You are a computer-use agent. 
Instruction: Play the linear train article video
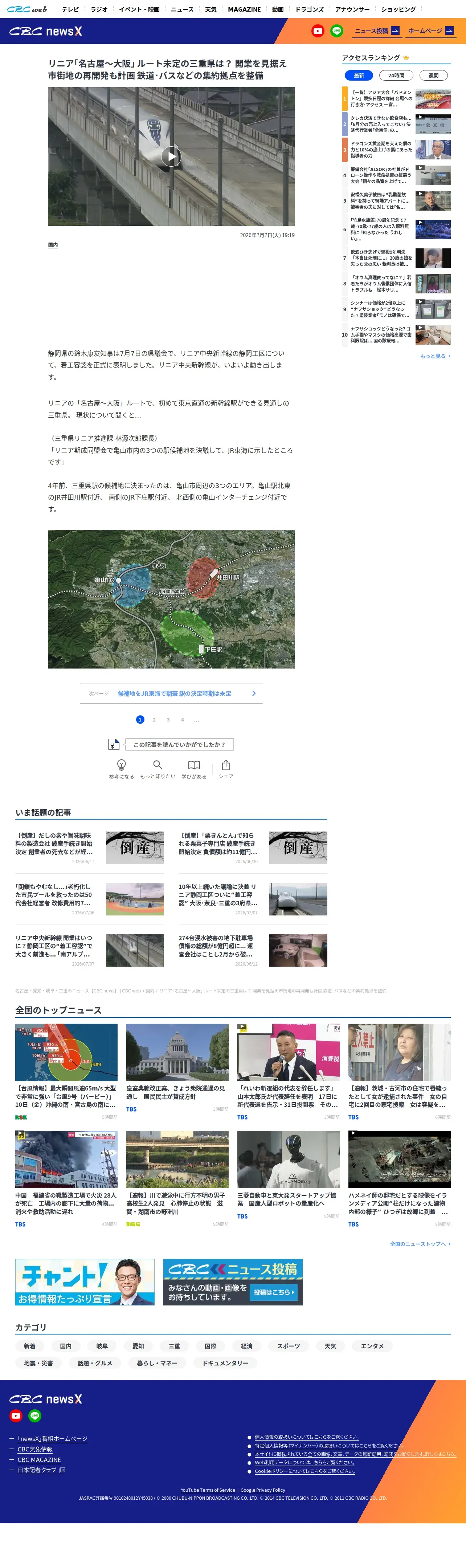171,157
